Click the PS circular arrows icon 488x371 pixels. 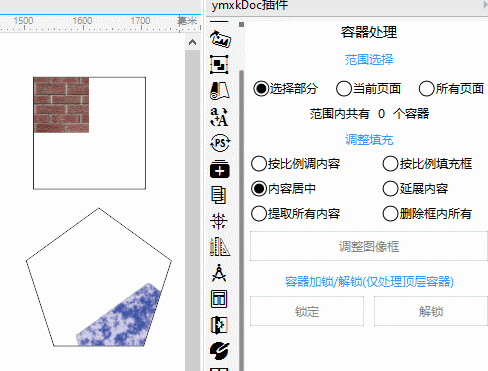click(x=220, y=143)
